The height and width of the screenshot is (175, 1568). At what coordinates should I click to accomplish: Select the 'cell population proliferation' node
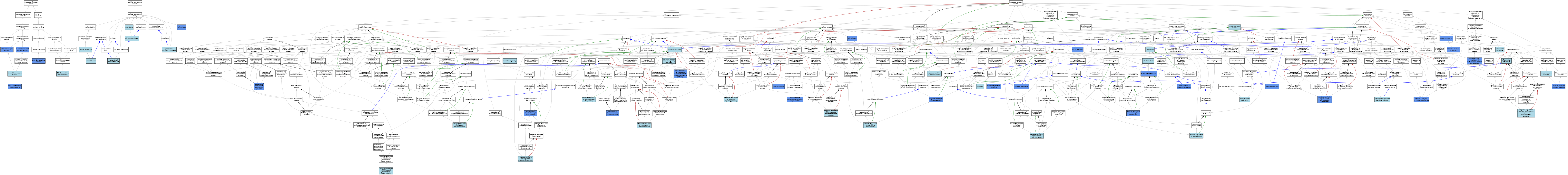[832, 38]
